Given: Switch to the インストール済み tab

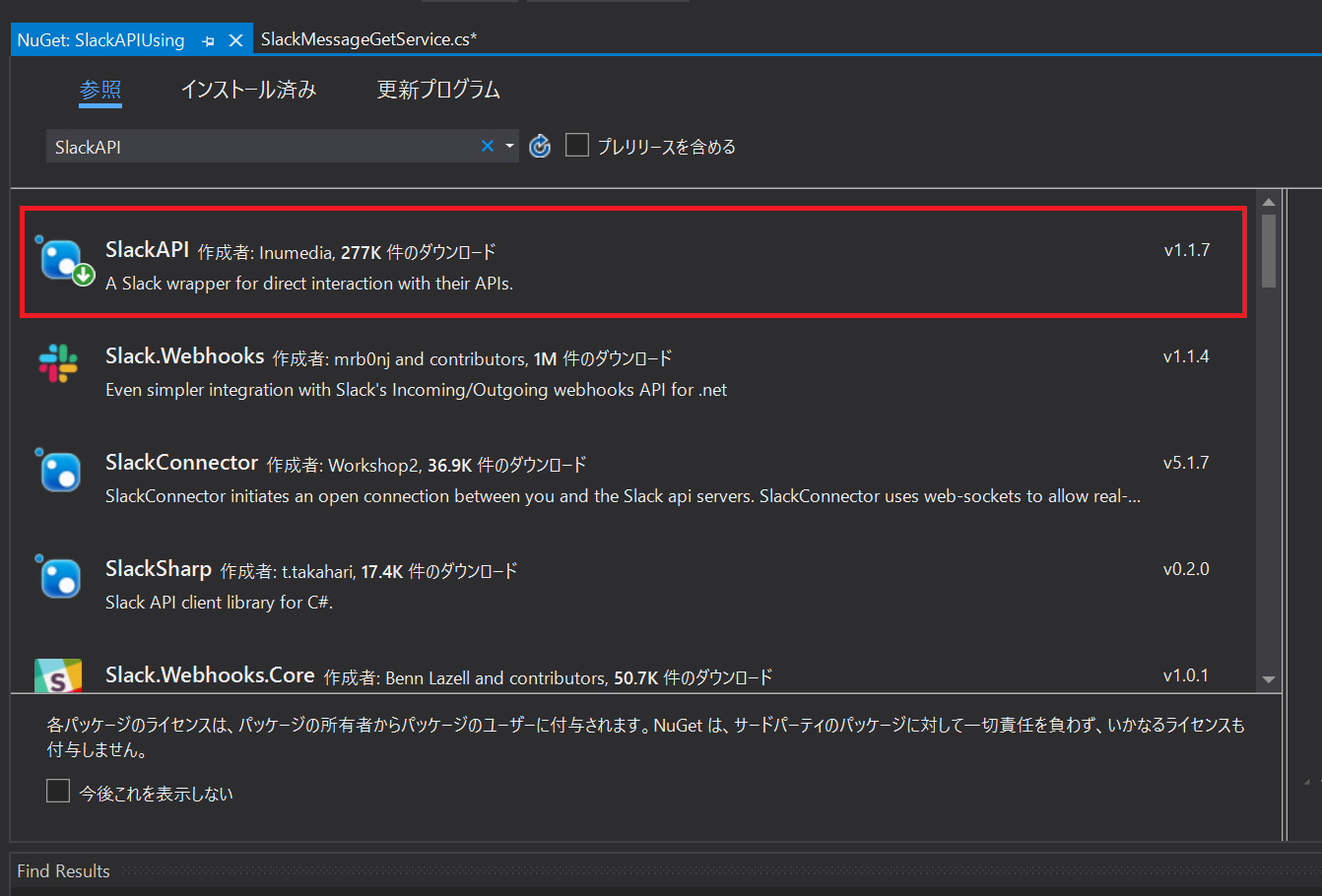Looking at the screenshot, I should tap(249, 90).
